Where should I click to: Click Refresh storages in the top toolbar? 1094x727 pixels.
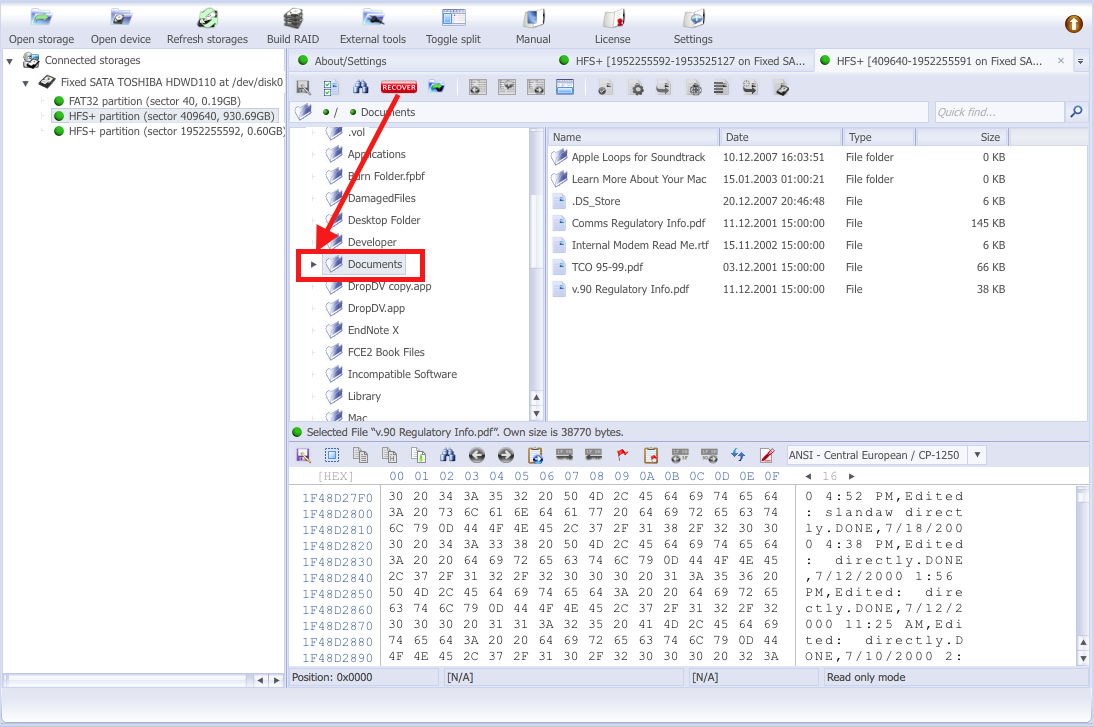pyautogui.click(x=207, y=26)
